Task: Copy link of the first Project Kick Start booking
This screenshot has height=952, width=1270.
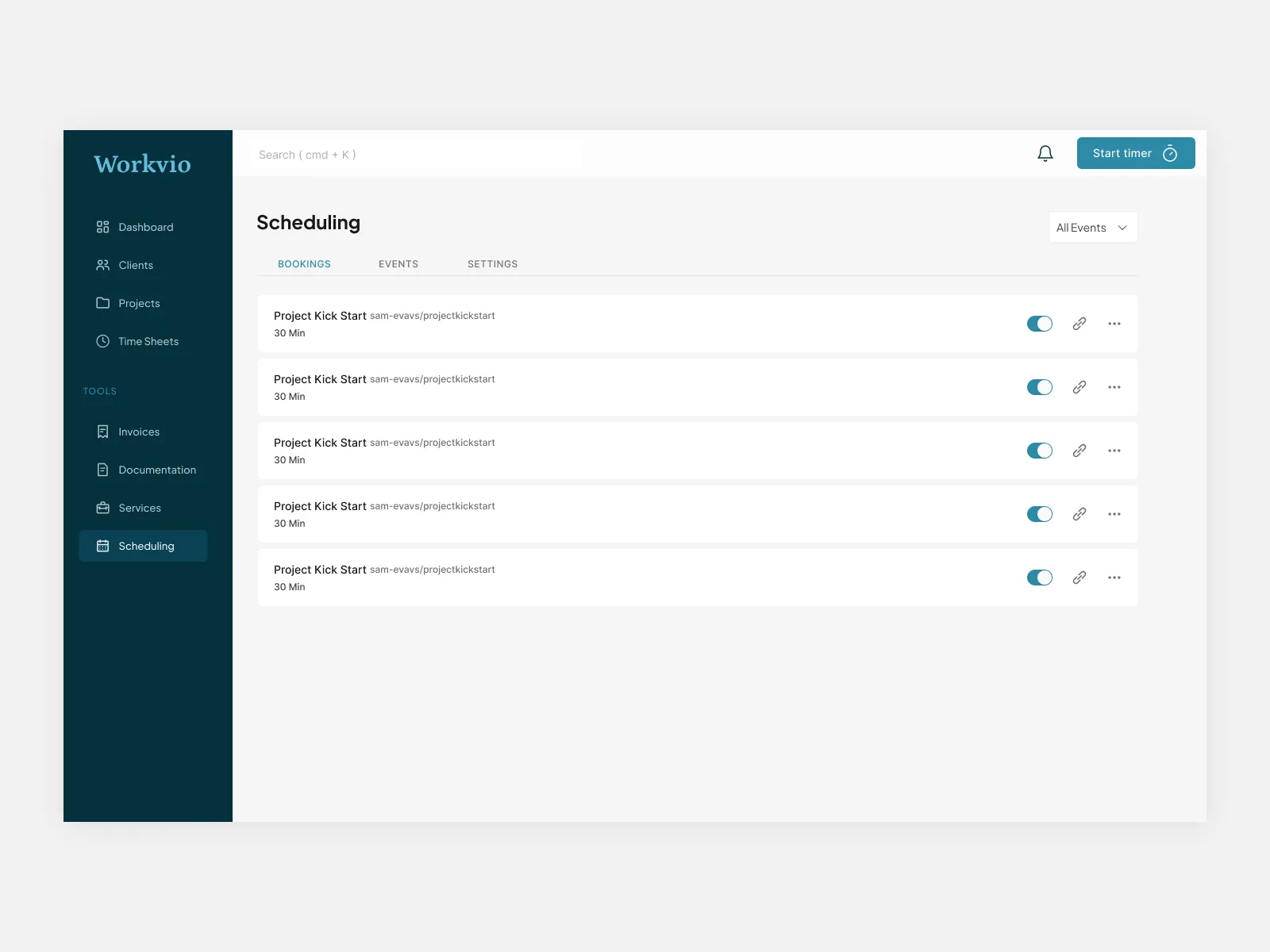Action: (1079, 324)
